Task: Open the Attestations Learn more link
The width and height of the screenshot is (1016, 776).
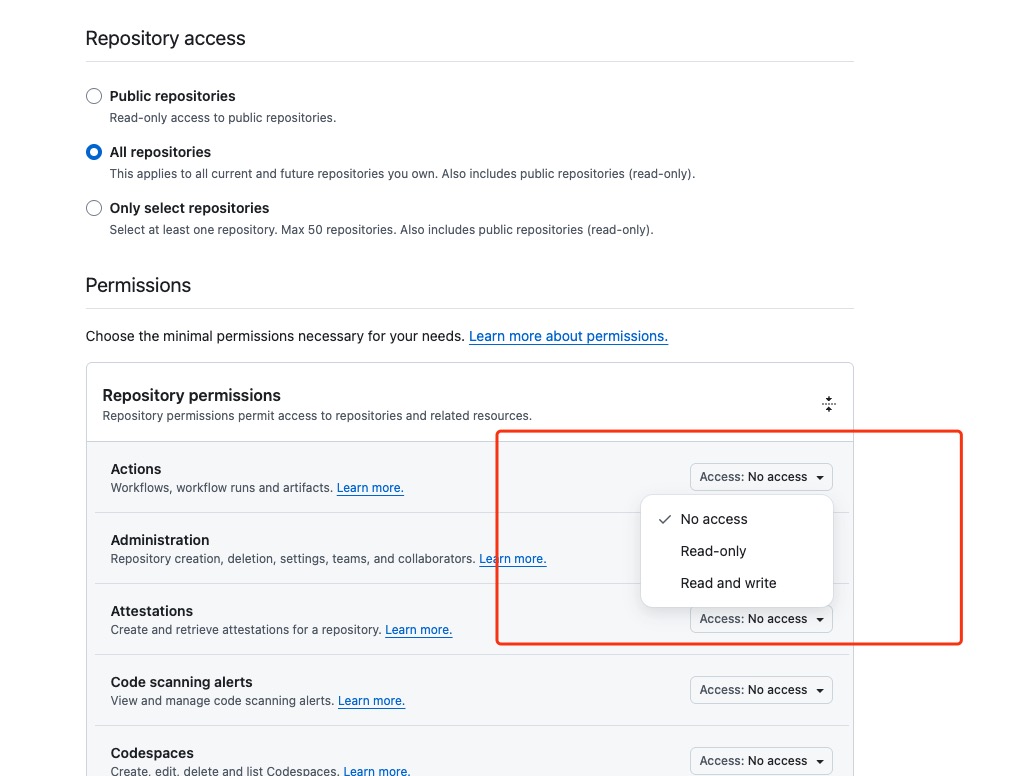Action: point(419,630)
